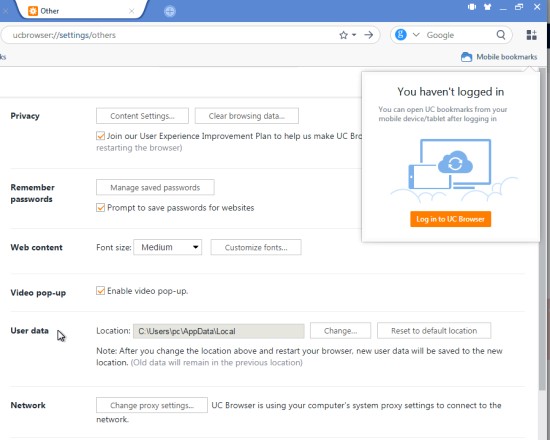
Task: Click the 'Video pop-up' section label
Action: 38,293
